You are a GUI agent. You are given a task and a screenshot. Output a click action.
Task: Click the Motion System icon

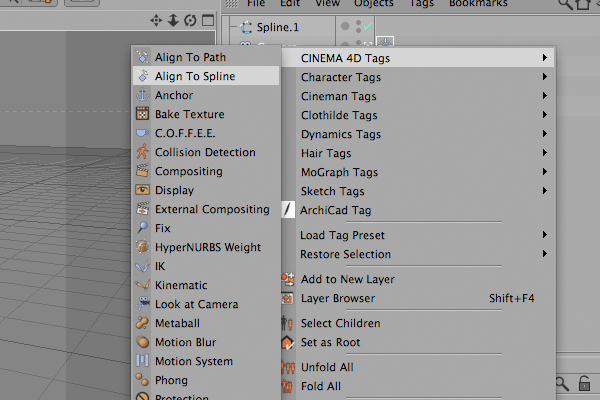pos(142,361)
